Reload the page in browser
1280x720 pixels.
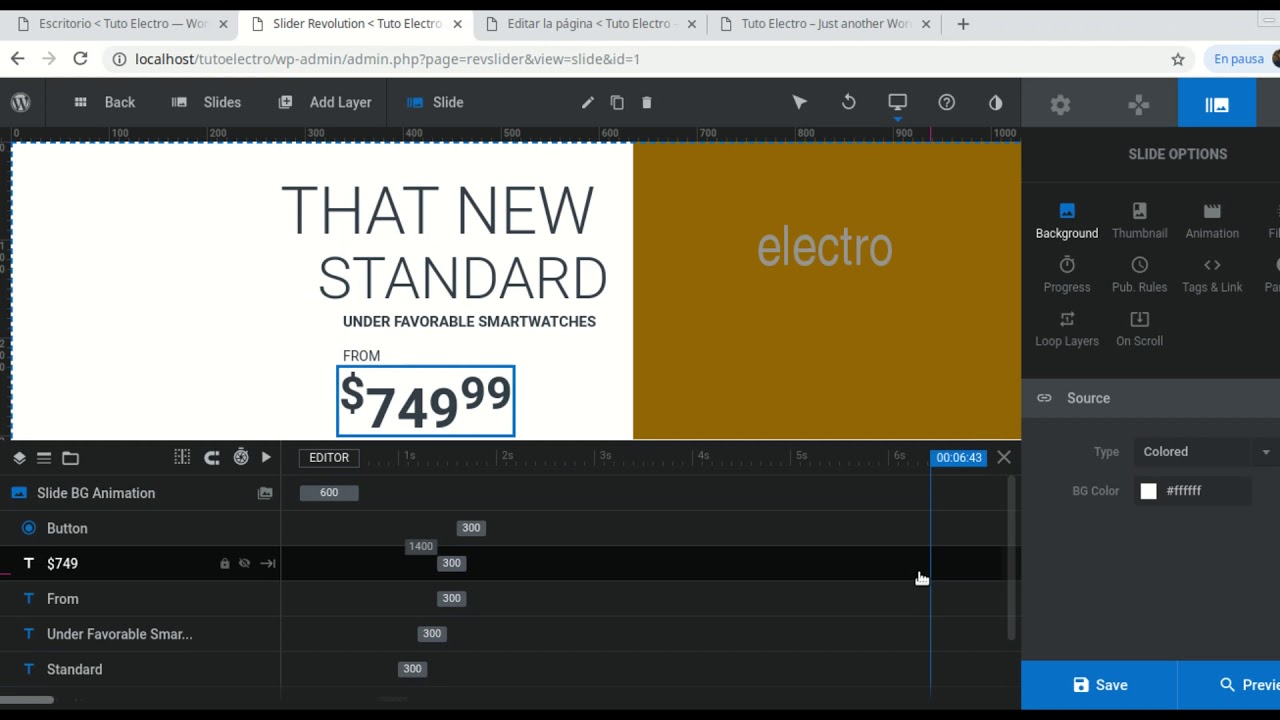point(80,59)
